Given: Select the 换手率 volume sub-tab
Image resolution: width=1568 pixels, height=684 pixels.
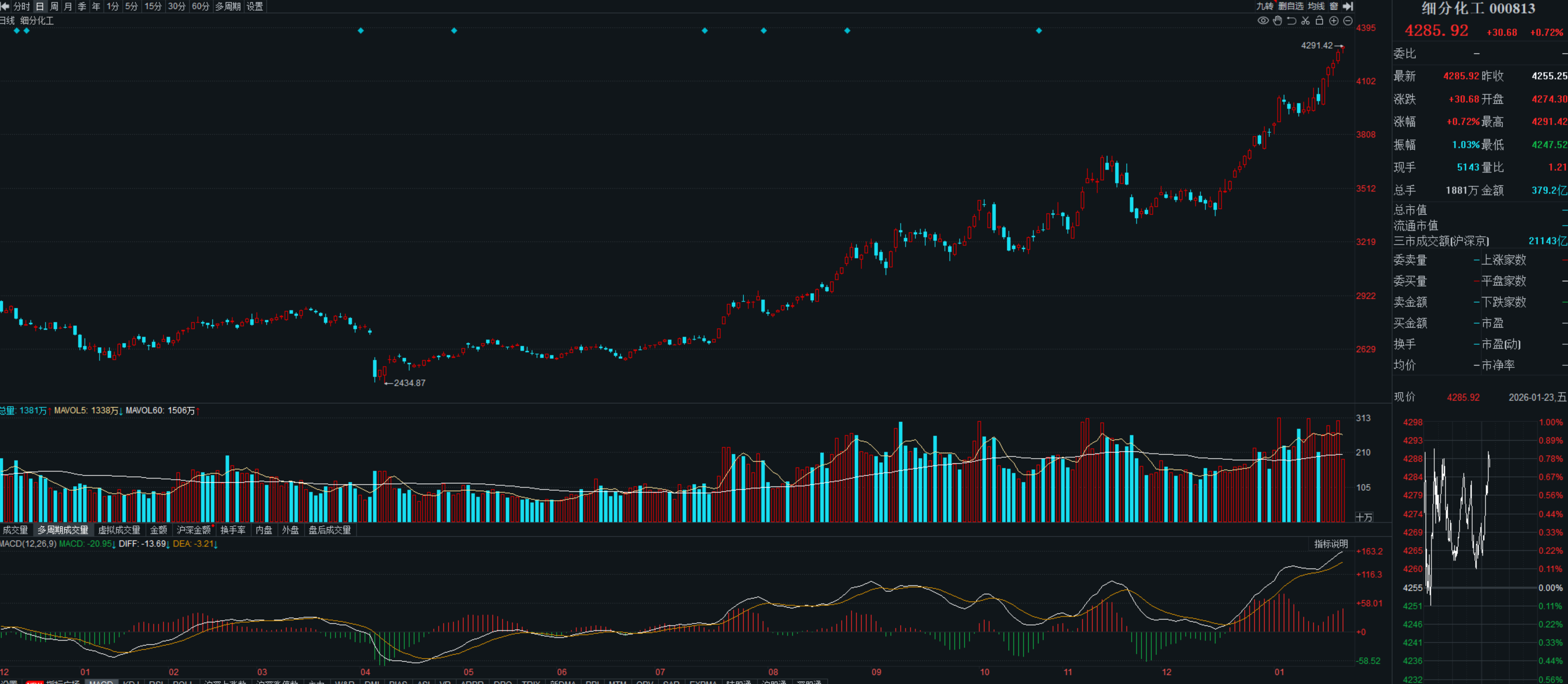Looking at the screenshot, I should (233, 530).
